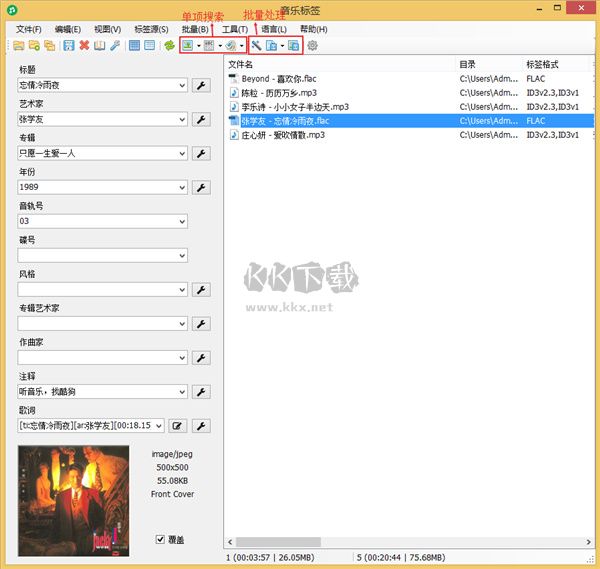
Task: Click the album cover thumbnail
Action: tap(73, 501)
